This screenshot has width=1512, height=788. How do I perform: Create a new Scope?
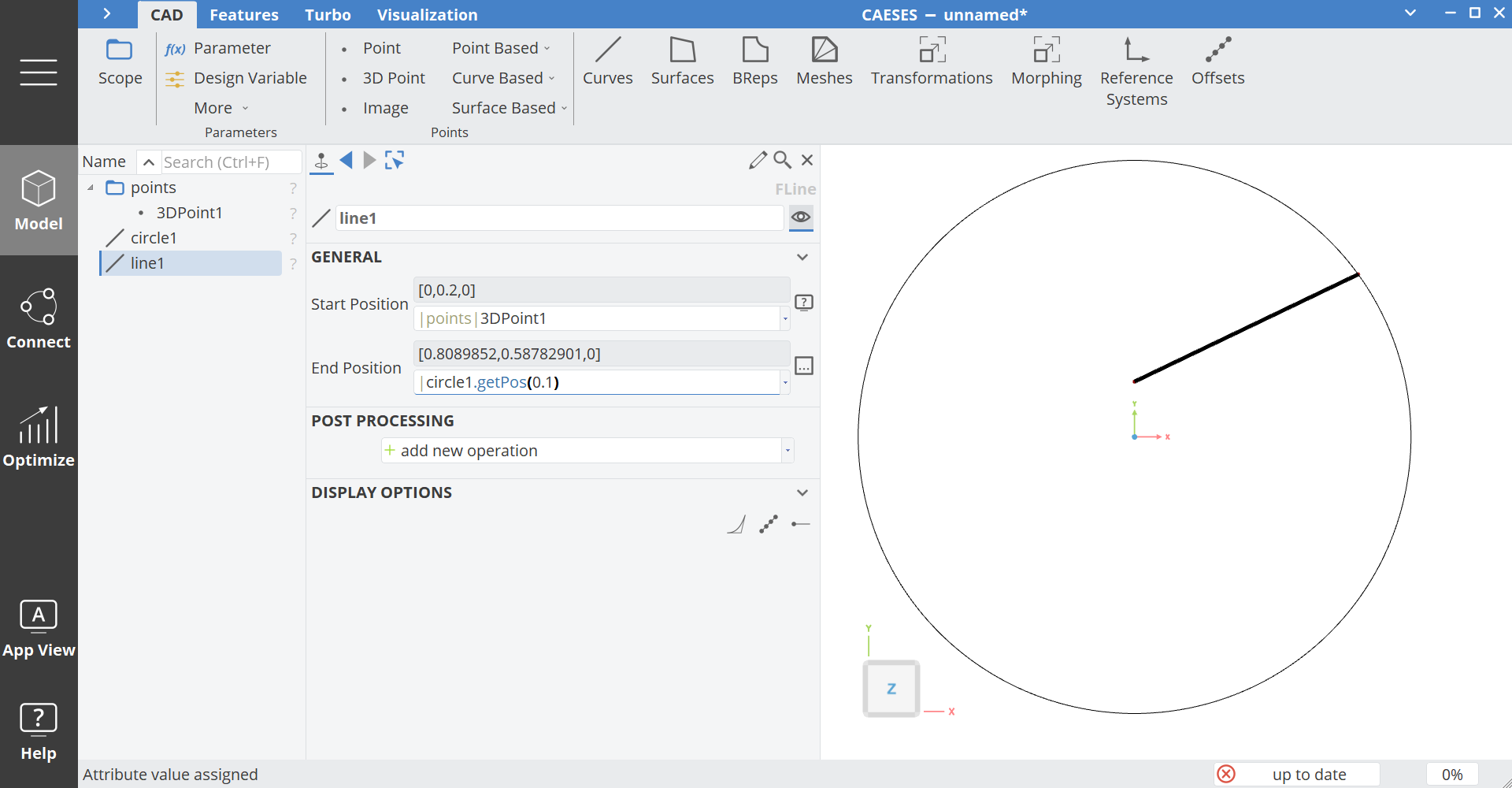(120, 62)
